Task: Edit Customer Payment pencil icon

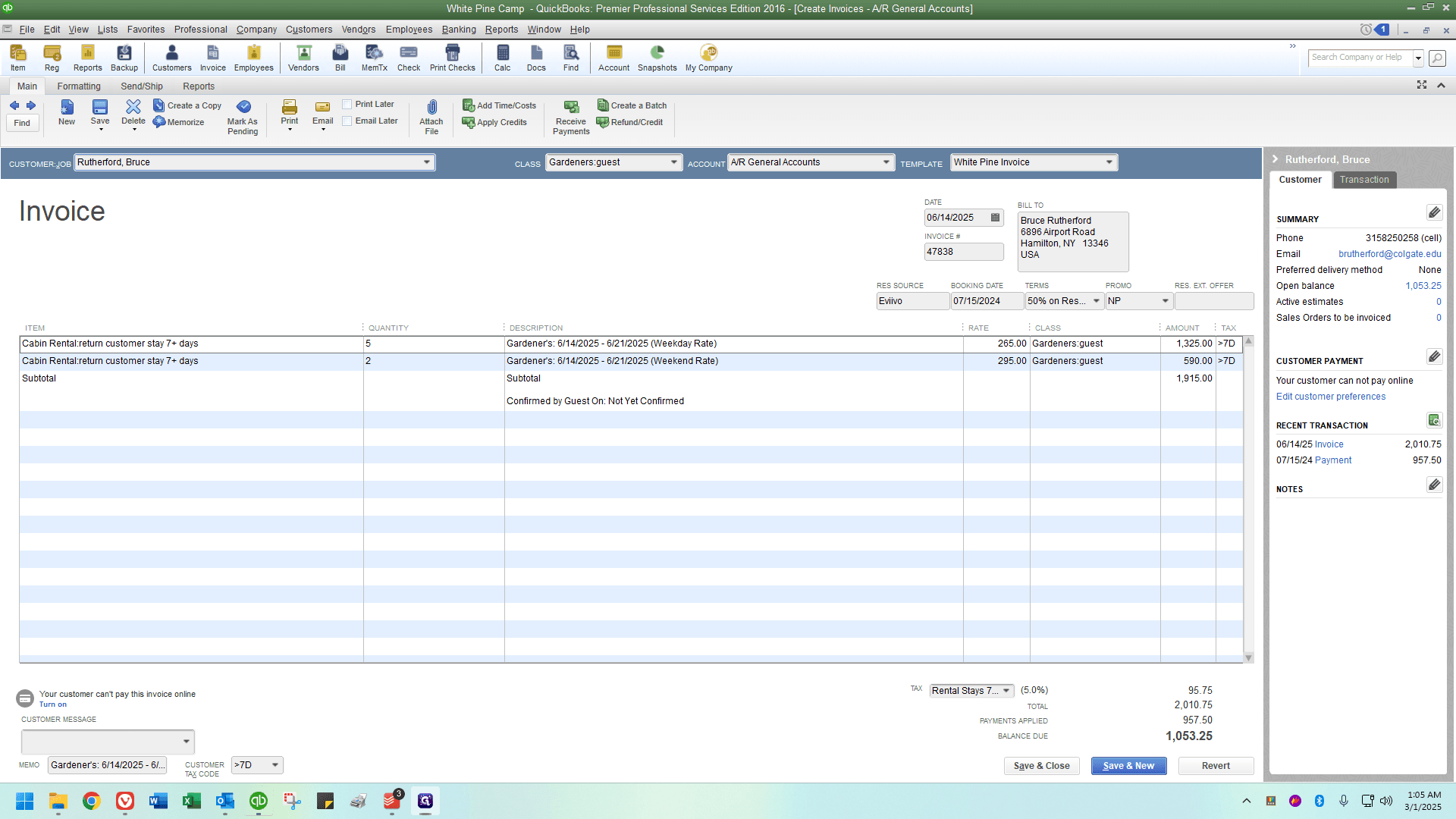Action: point(1434,356)
